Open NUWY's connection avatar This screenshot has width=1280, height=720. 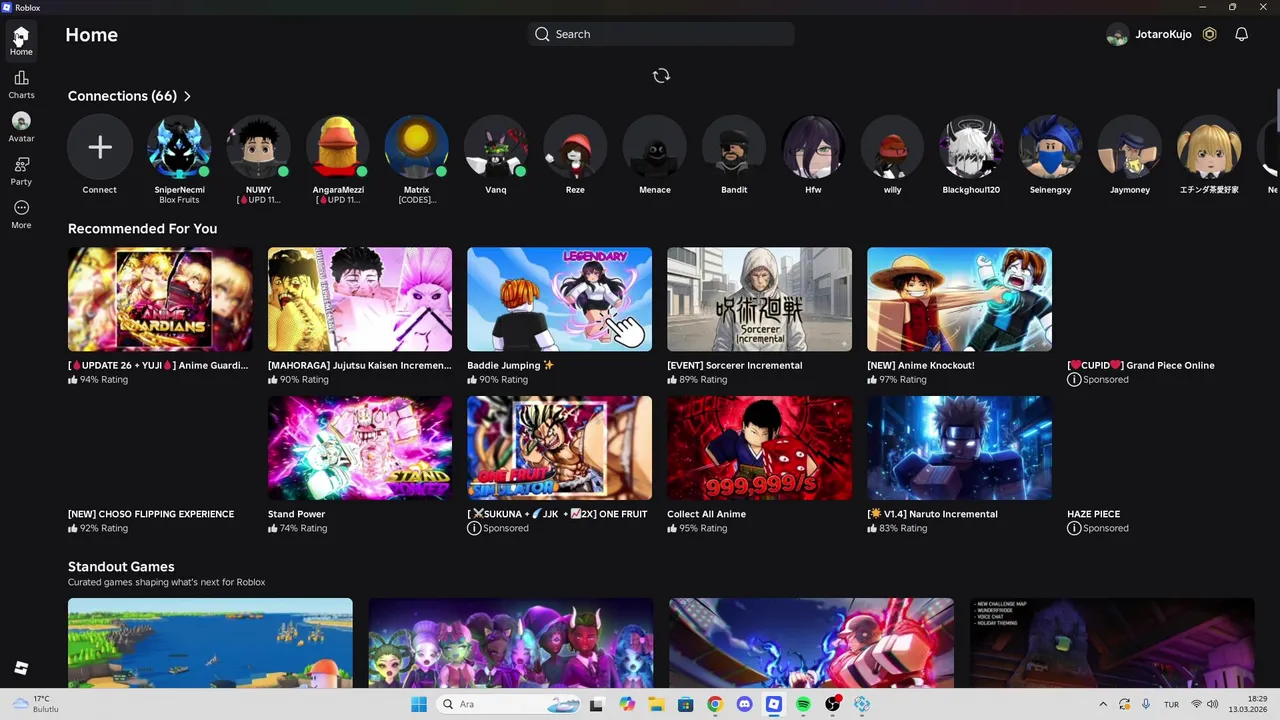coord(258,148)
